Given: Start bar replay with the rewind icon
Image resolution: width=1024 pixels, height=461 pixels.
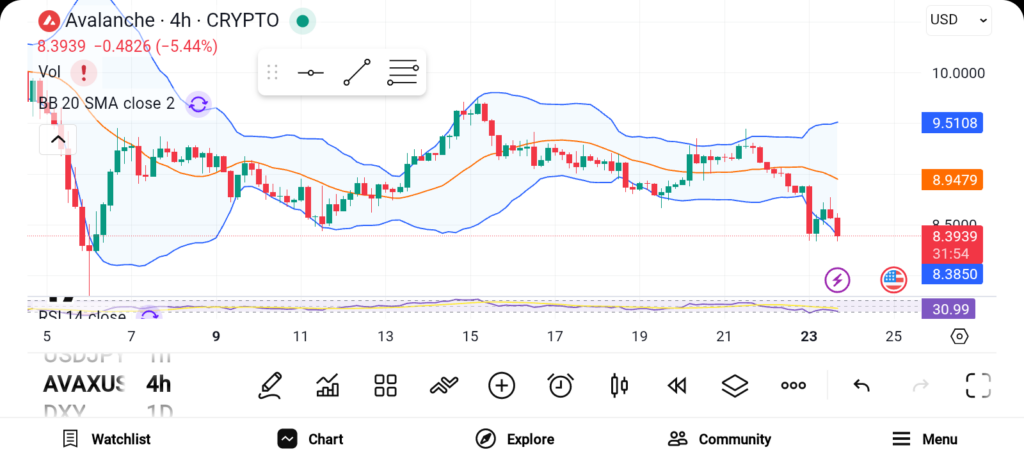Looking at the screenshot, I should tap(677, 385).
